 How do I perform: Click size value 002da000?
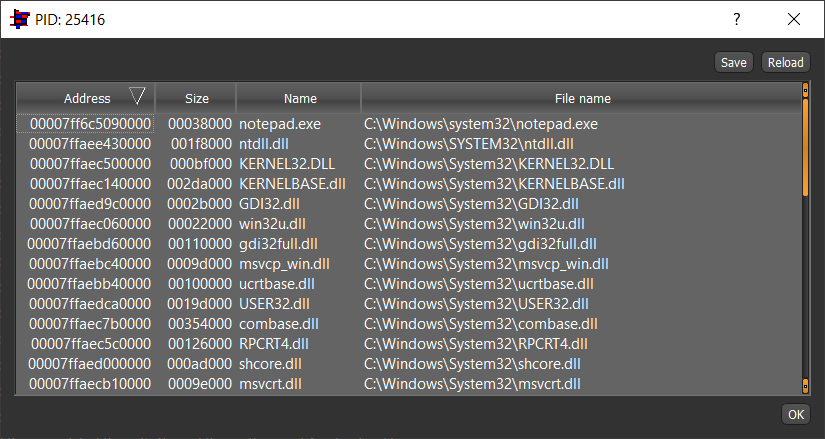199,184
